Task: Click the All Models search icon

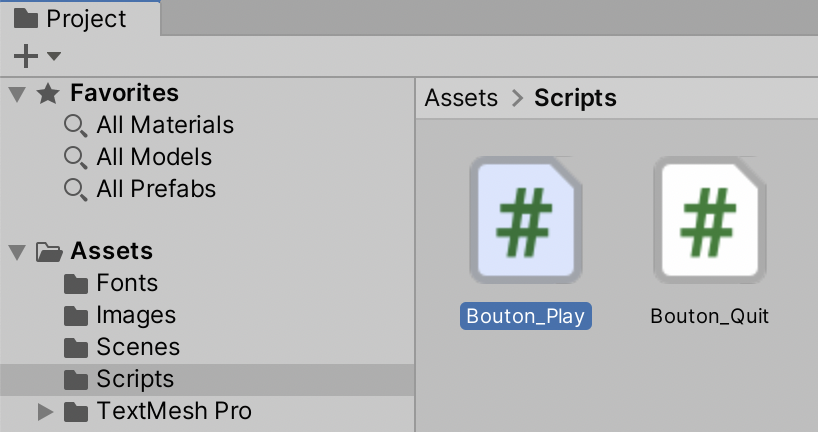Action: tap(75, 158)
